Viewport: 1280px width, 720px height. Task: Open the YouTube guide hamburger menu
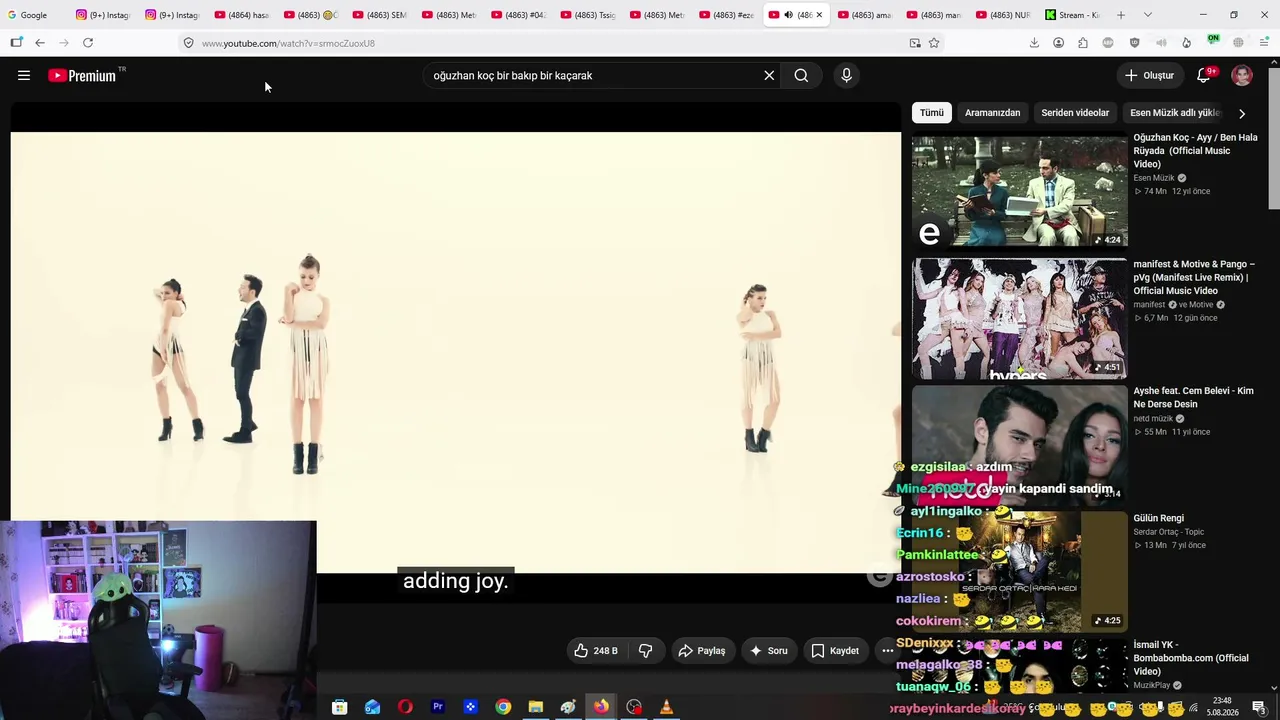pos(24,75)
